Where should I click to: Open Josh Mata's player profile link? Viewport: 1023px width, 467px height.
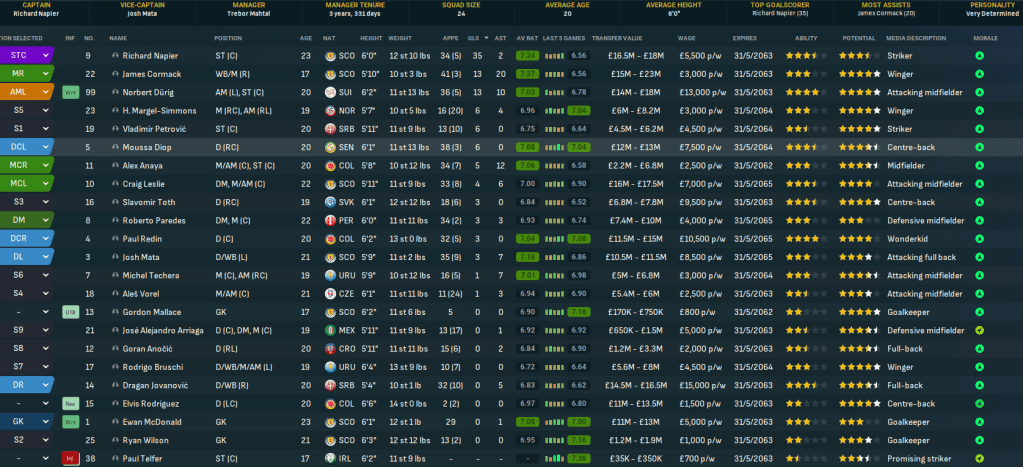pyautogui.click(x=142, y=257)
